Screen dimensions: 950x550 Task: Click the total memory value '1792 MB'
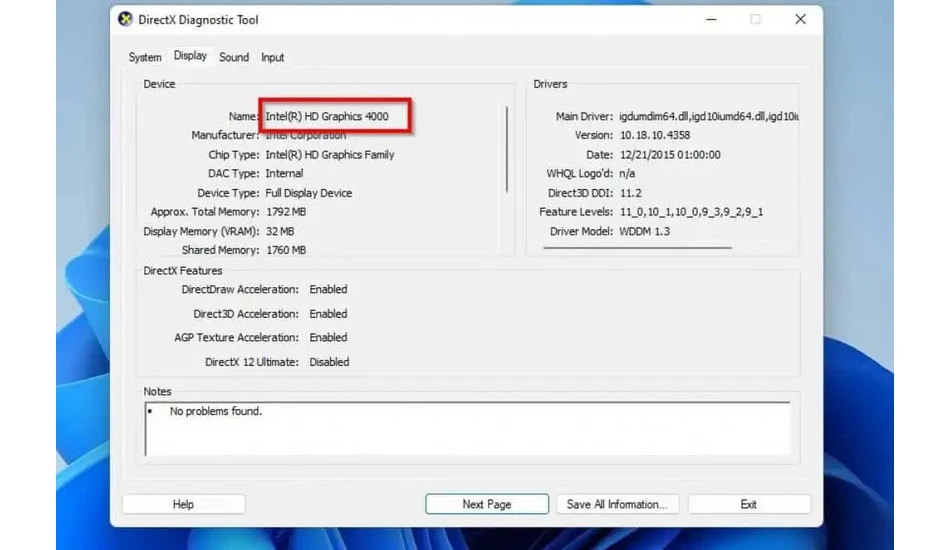pyautogui.click(x=286, y=212)
